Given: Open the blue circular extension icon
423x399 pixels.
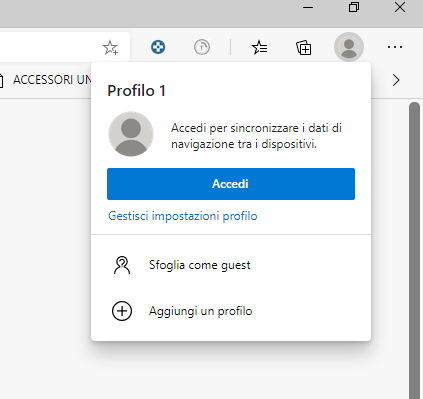Looking at the screenshot, I should tap(158, 47).
